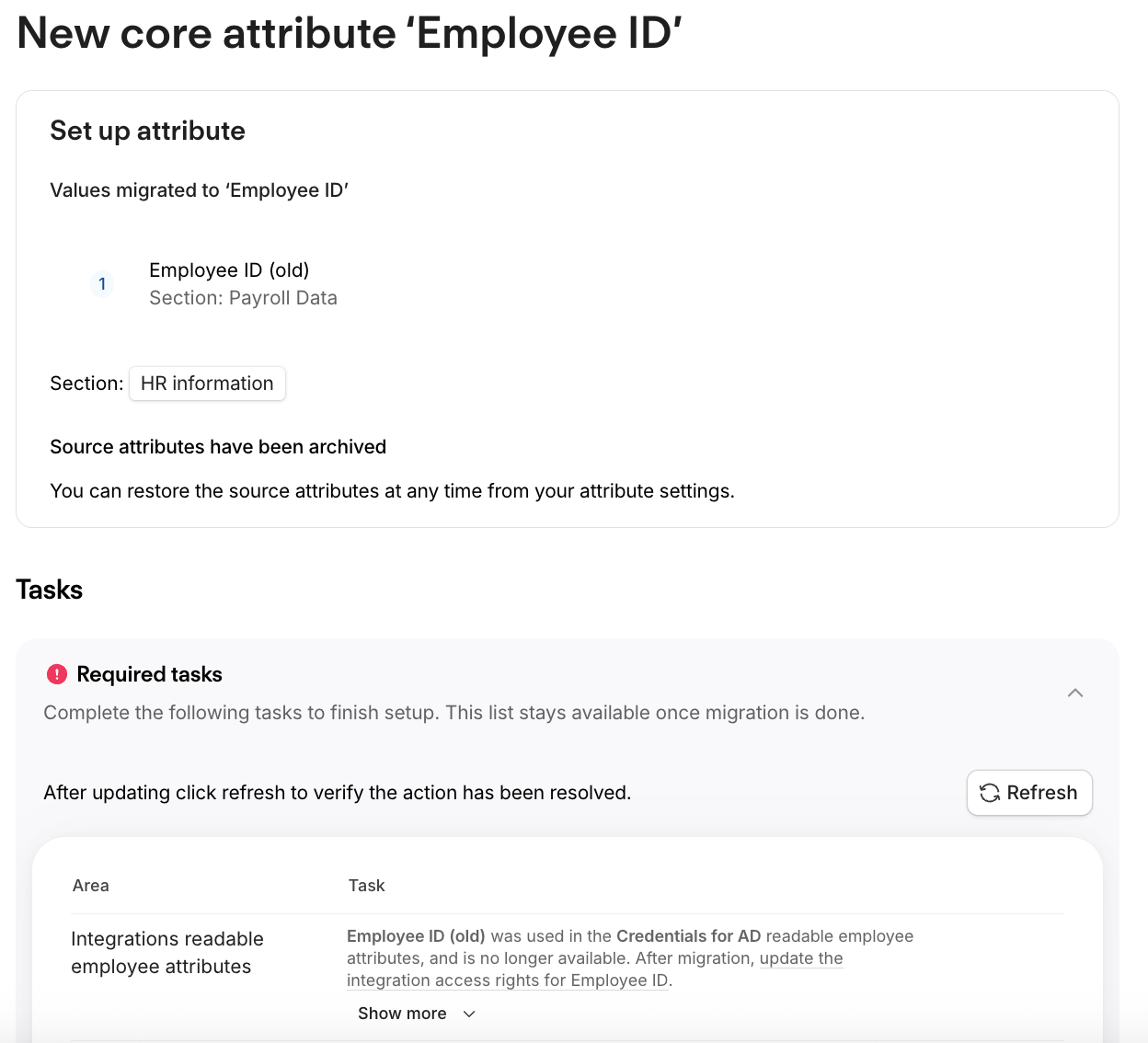The image size is (1148, 1043).
Task: Click the 'After updating click refresh' instruction
Action: tap(338, 793)
